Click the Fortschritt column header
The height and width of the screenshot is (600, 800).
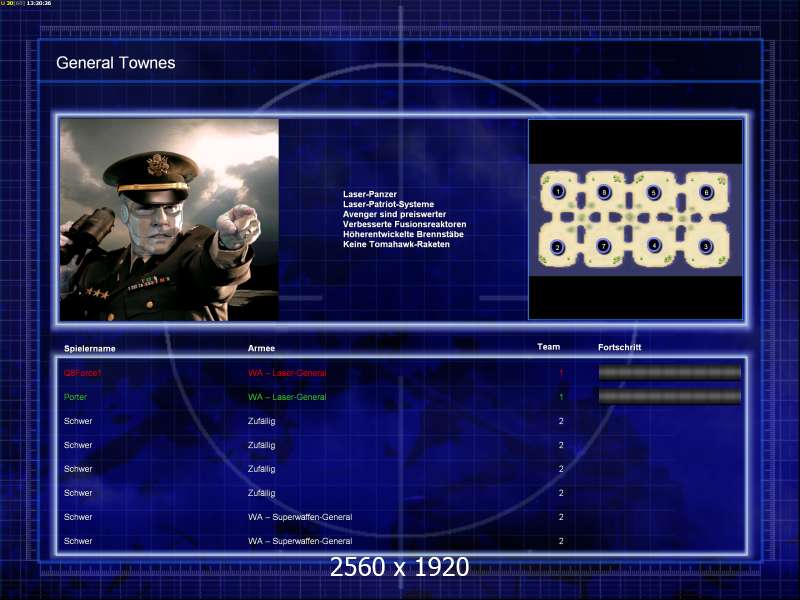(619, 347)
